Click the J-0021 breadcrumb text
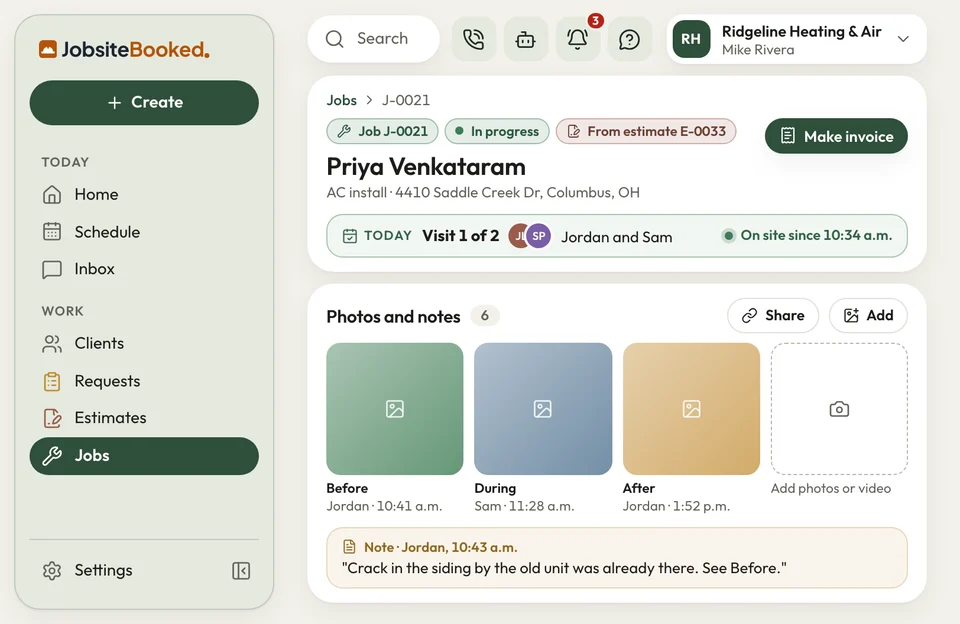Screen dimensions: 960x624 pos(406,100)
